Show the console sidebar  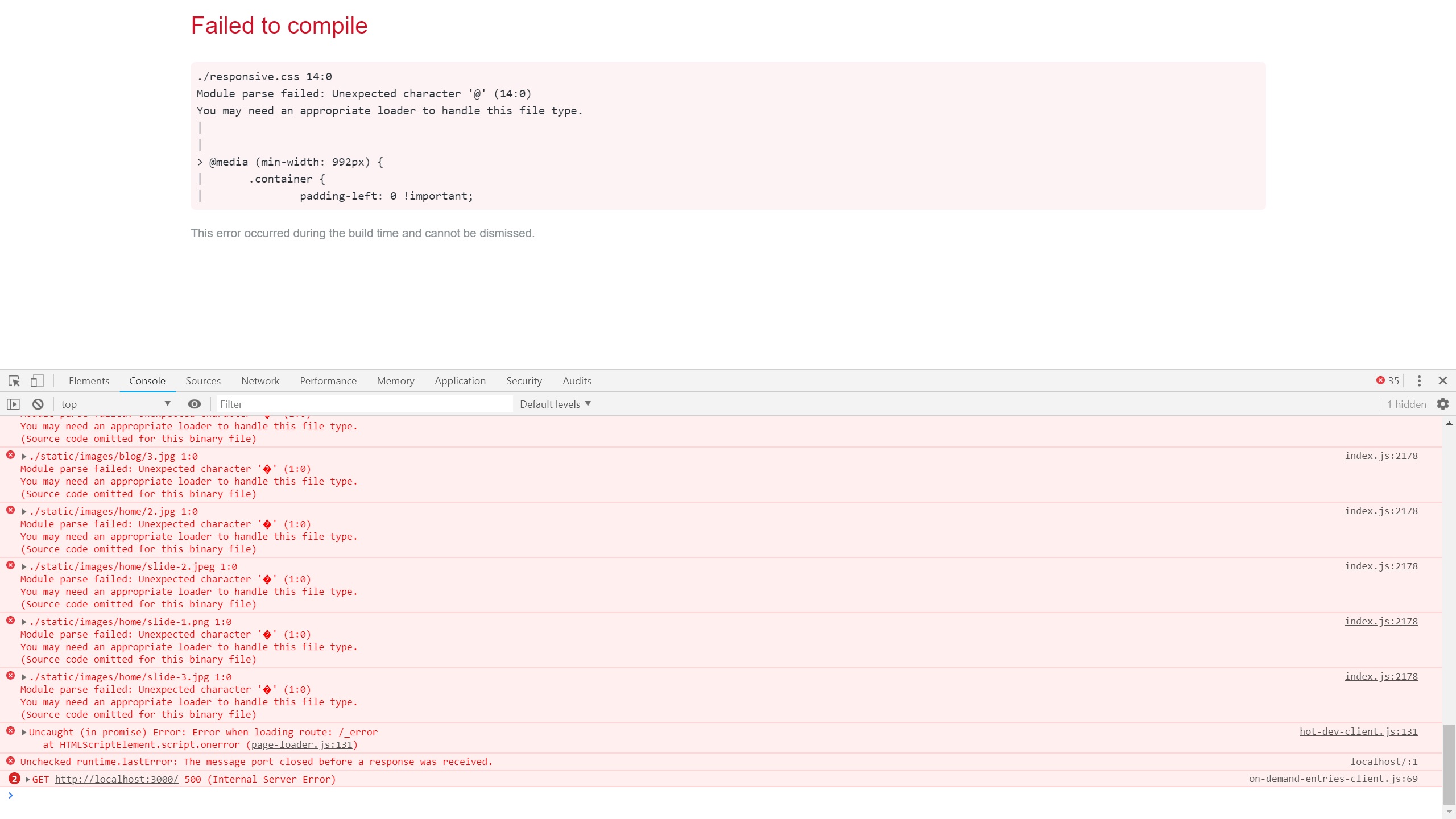(x=14, y=404)
